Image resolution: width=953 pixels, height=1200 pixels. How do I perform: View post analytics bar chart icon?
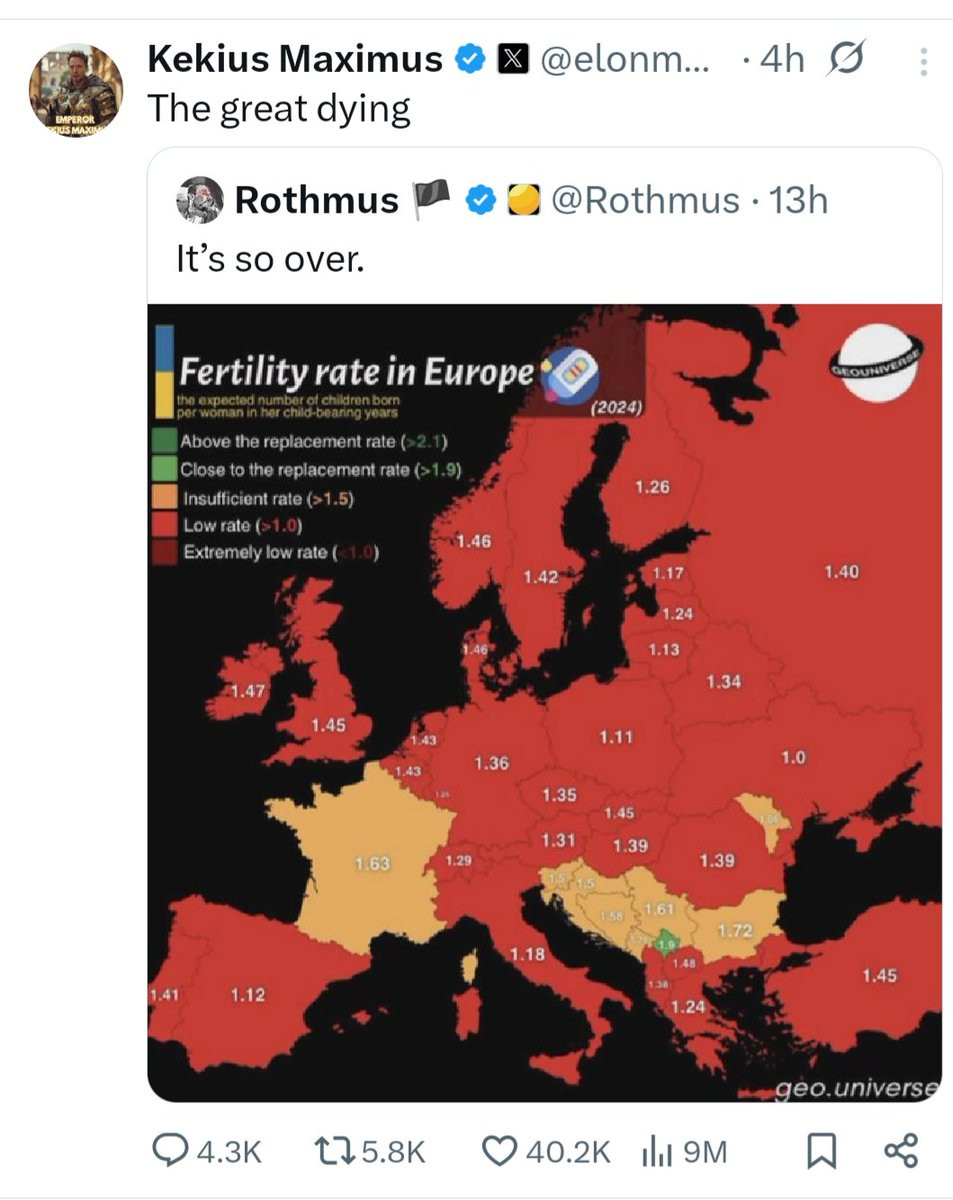(x=655, y=1152)
